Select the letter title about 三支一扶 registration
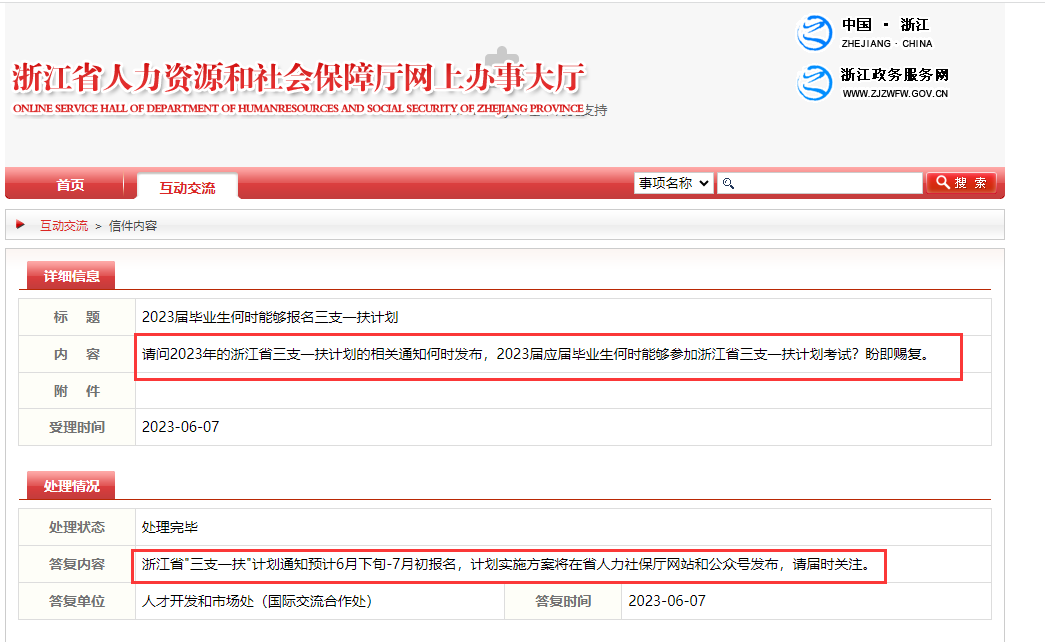Viewport: 1045px width, 642px height. (x=273, y=318)
